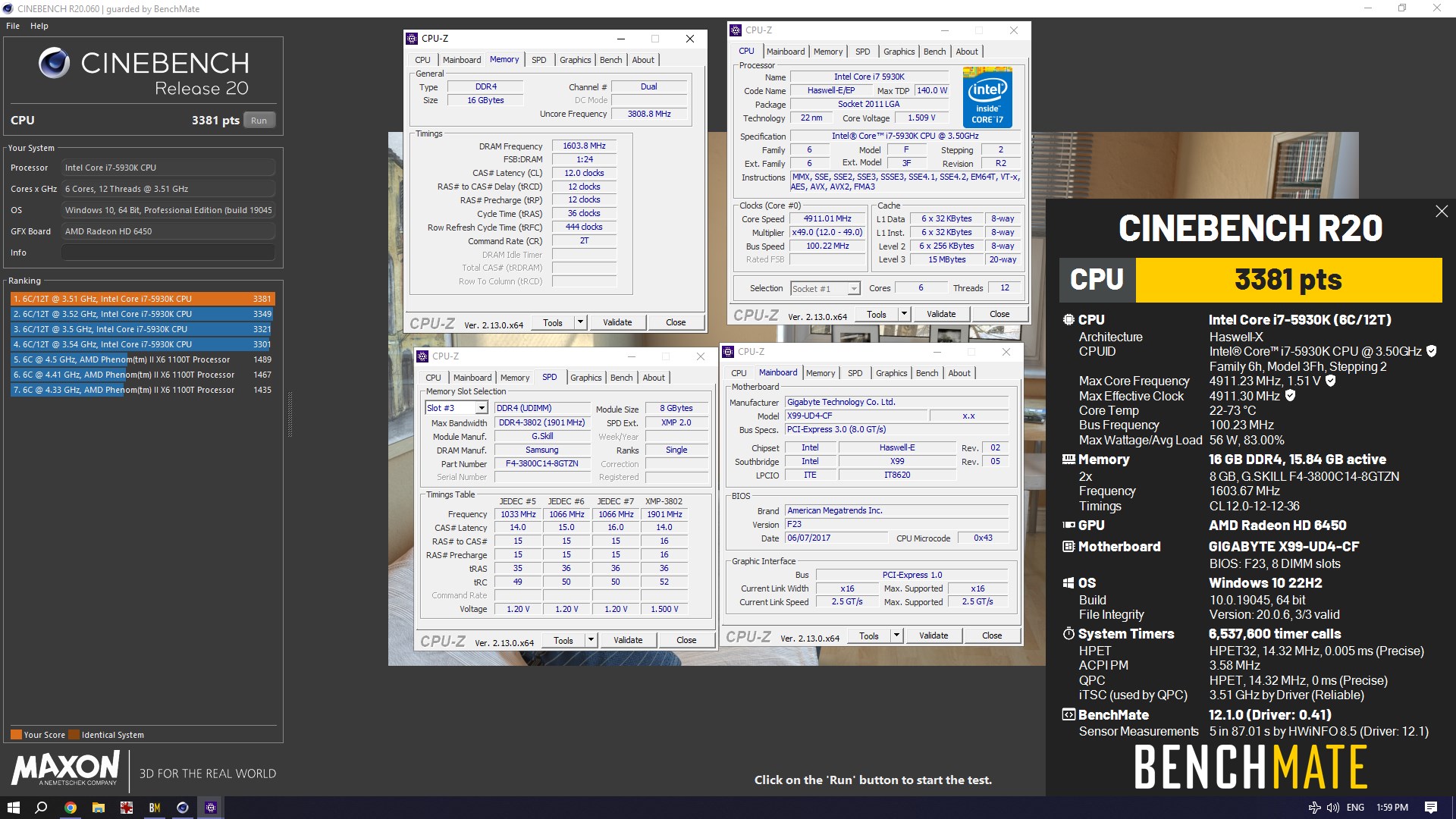Viewport: 1456px width, 819px height.
Task: Click shield beside Max Effective Clock
Action: coord(1290,395)
